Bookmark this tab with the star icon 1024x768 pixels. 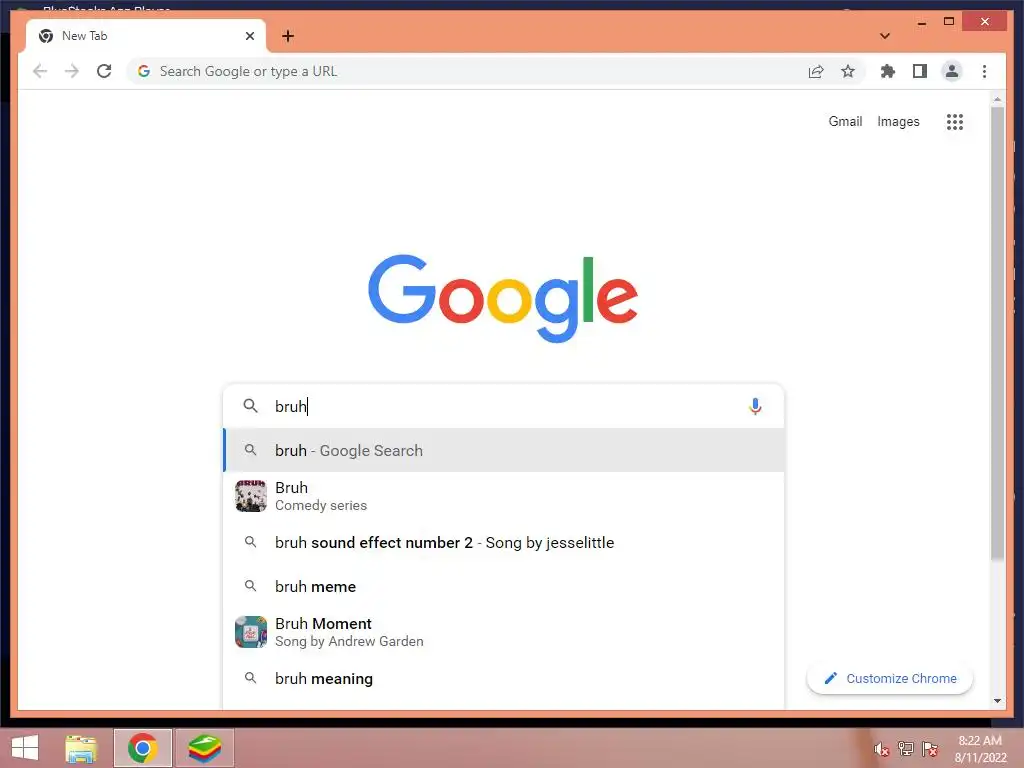(x=848, y=71)
